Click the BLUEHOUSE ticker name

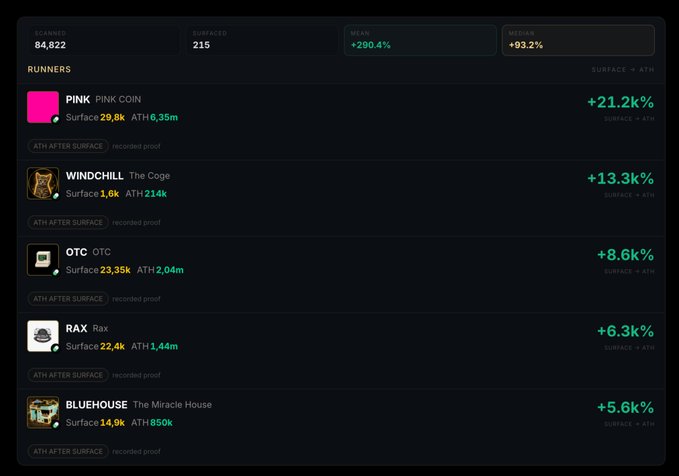tap(97, 405)
